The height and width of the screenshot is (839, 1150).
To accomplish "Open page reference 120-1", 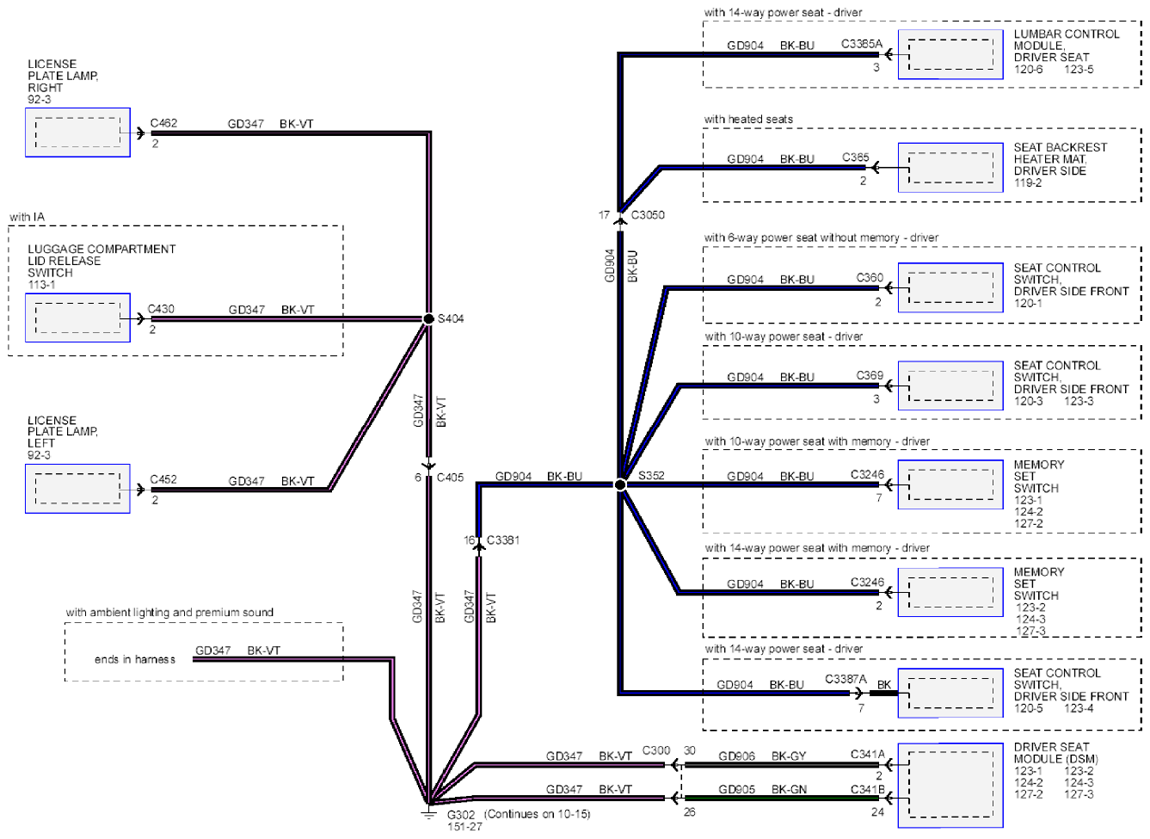I will pyautogui.click(x=1028, y=303).
